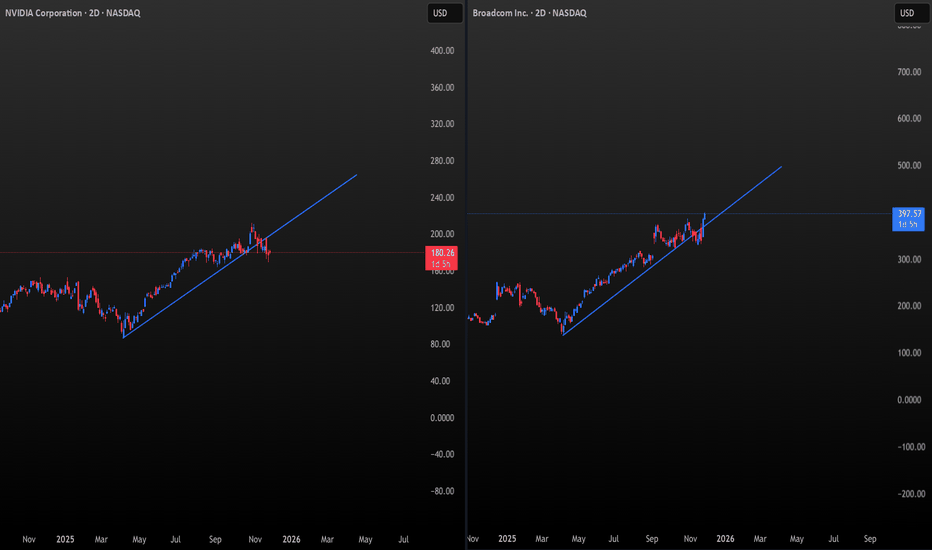
Task: Click the 500.00 level on Broadcom price scale
Action: click(x=908, y=166)
